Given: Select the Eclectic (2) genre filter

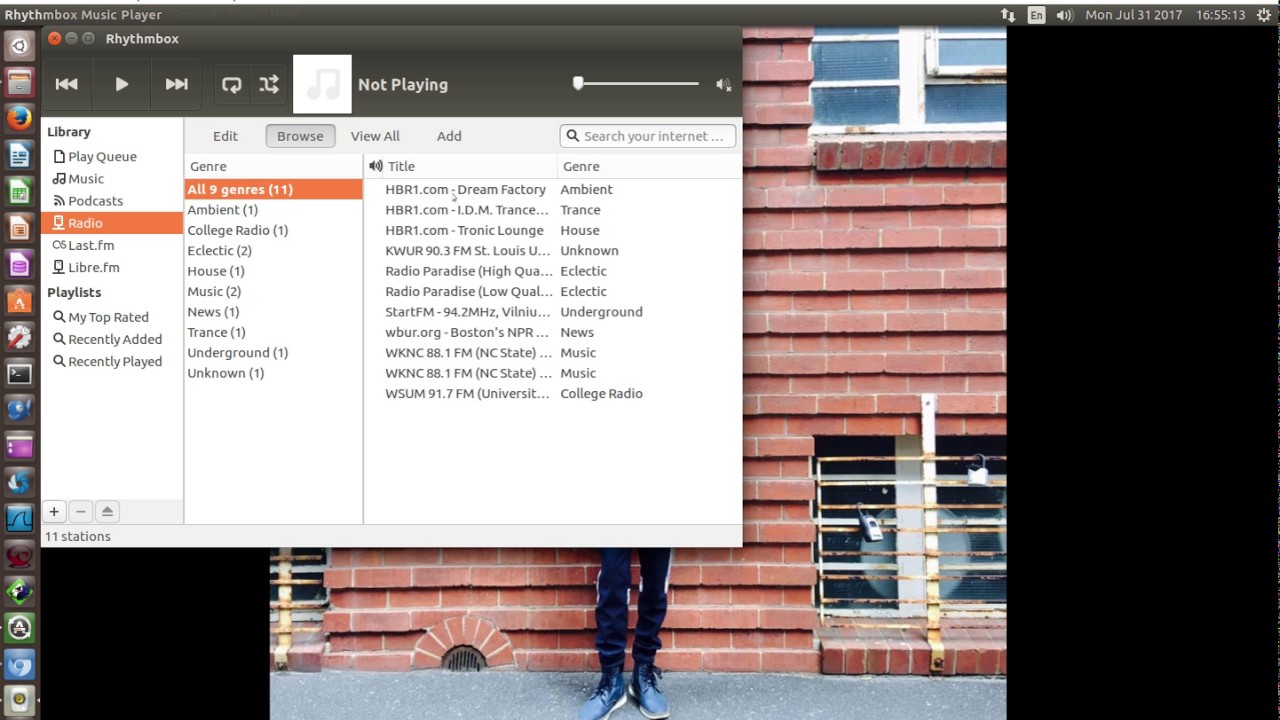Looking at the screenshot, I should click(273, 251).
